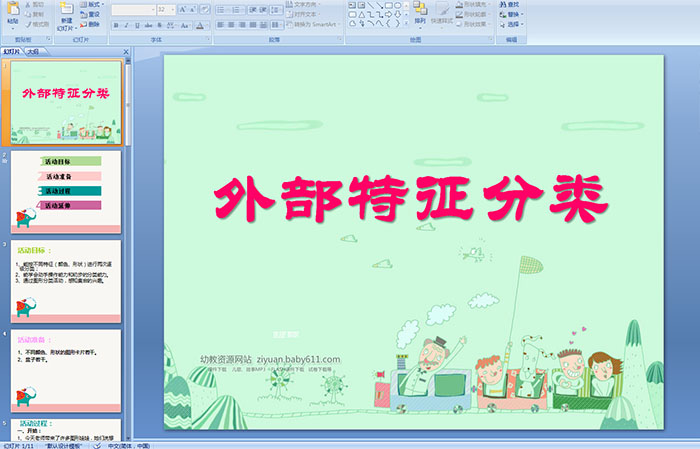
Task: Open Shape Fill 形状填充 color
Action: (473, 4)
